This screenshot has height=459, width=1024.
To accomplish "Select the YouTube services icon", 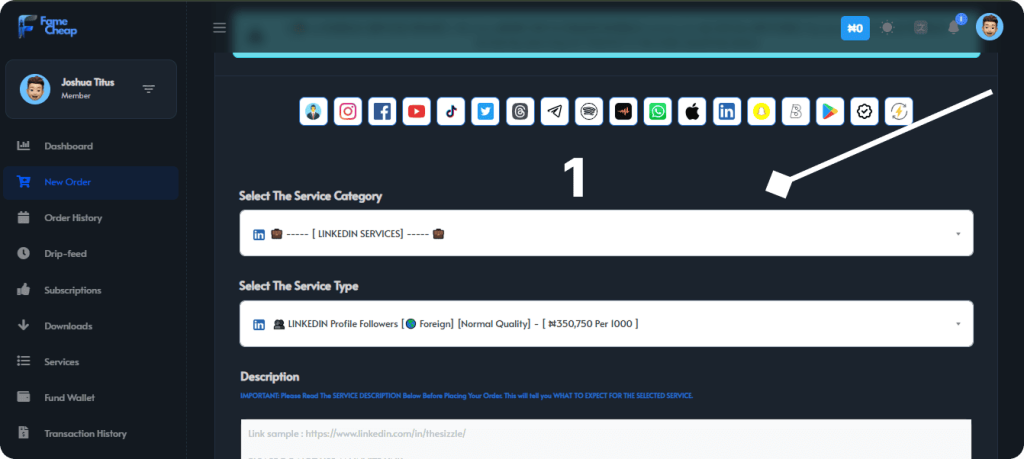I will 417,112.
